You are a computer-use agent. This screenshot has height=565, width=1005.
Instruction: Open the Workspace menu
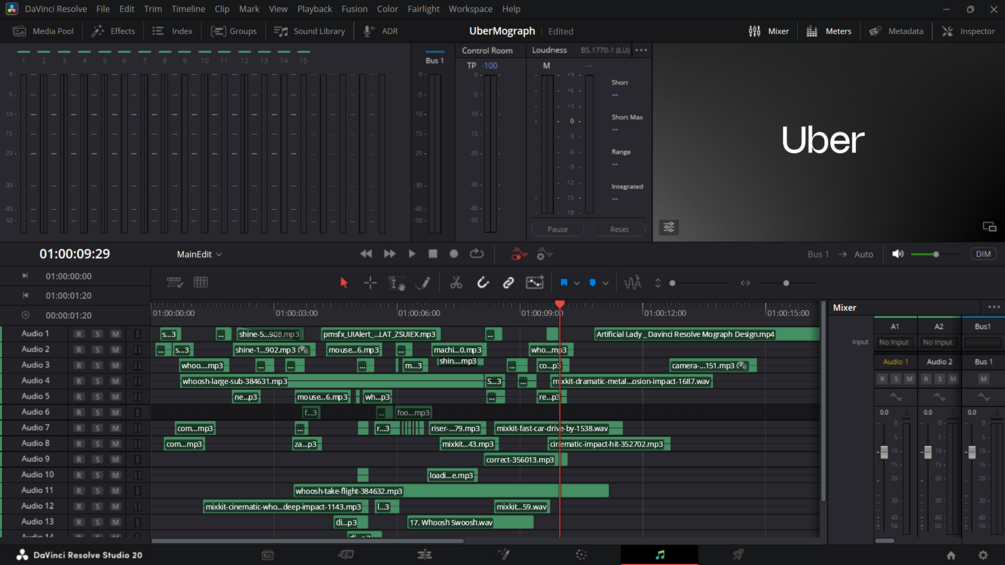470,9
